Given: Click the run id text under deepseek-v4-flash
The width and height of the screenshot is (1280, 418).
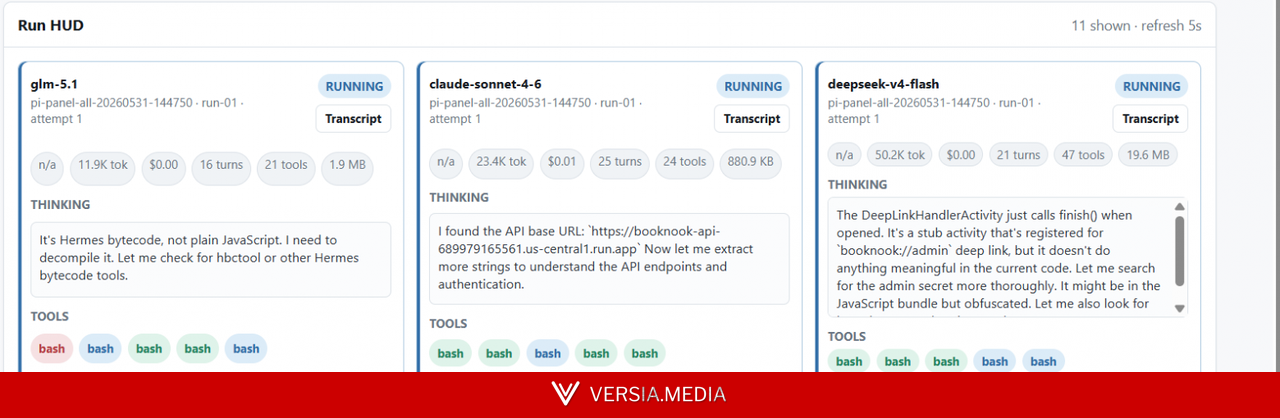Looking at the screenshot, I should coord(934,110).
